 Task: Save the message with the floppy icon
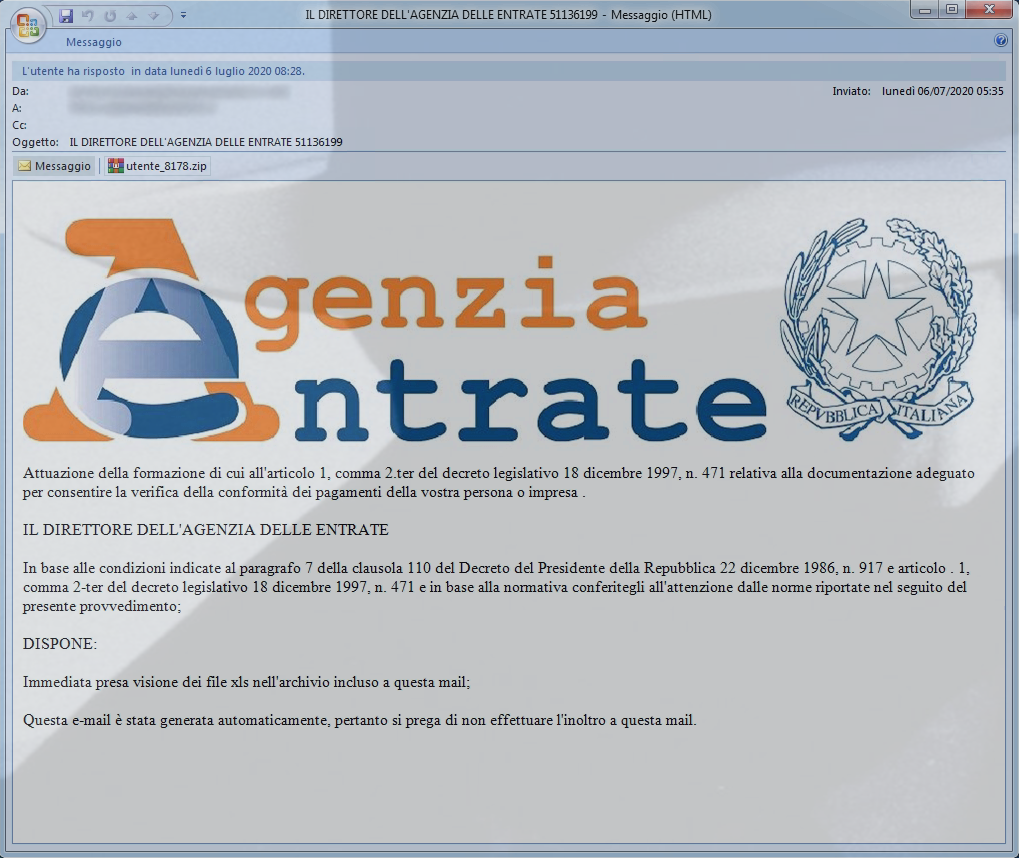click(x=66, y=15)
